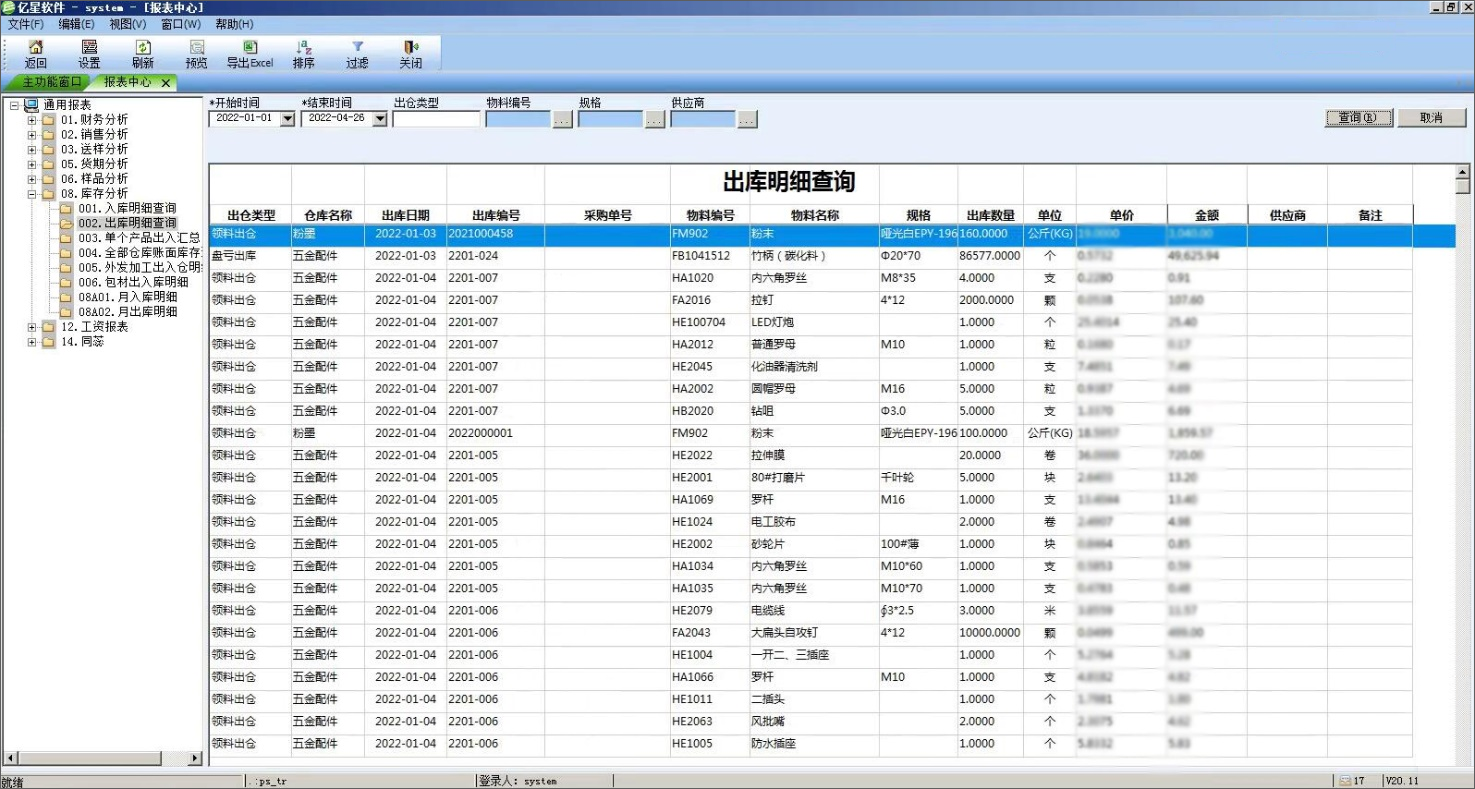1475x789 pixels.
Task: Select 004.全部仓库账面库存 report
Action: [139, 253]
